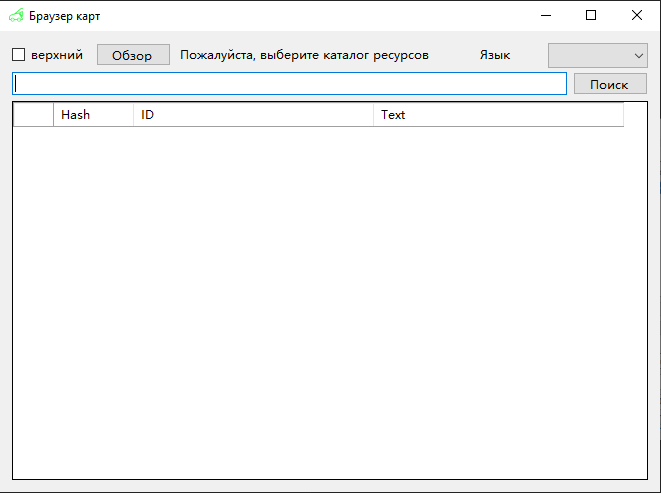
Task: Sort table by the ID column header
Action: click(x=252, y=115)
